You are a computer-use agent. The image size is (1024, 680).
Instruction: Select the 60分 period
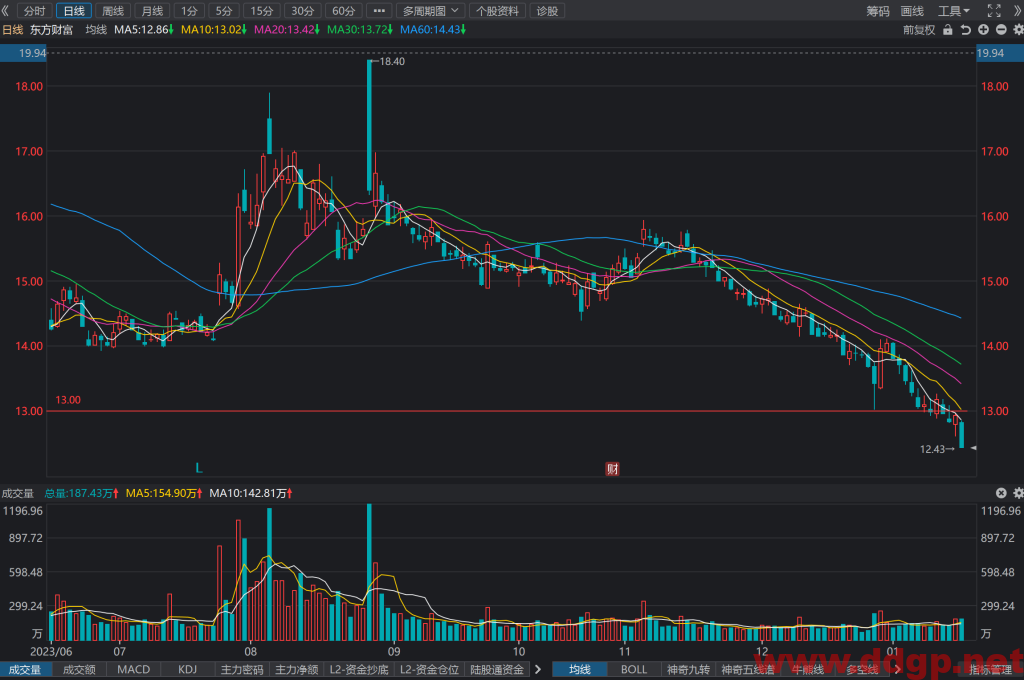344,11
